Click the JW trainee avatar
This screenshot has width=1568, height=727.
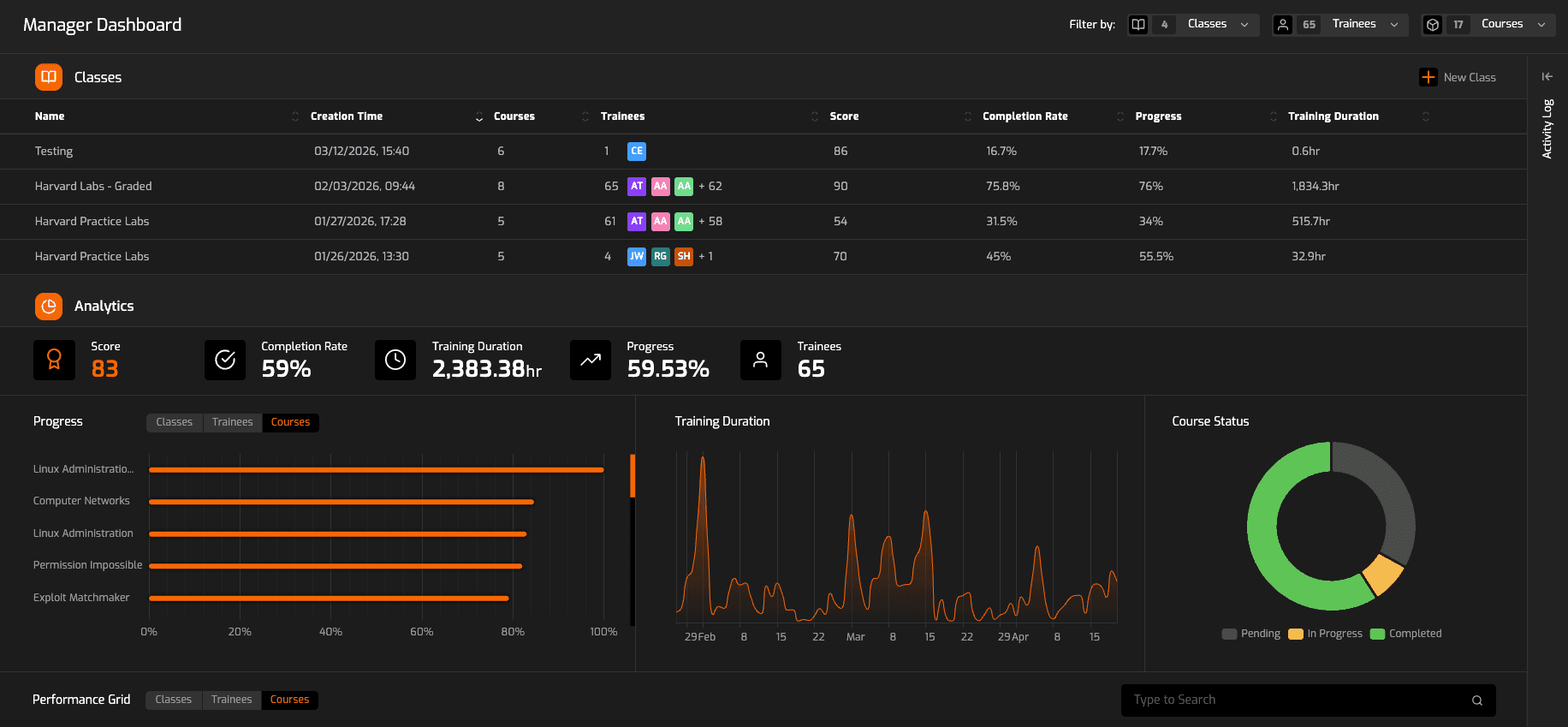coord(637,256)
